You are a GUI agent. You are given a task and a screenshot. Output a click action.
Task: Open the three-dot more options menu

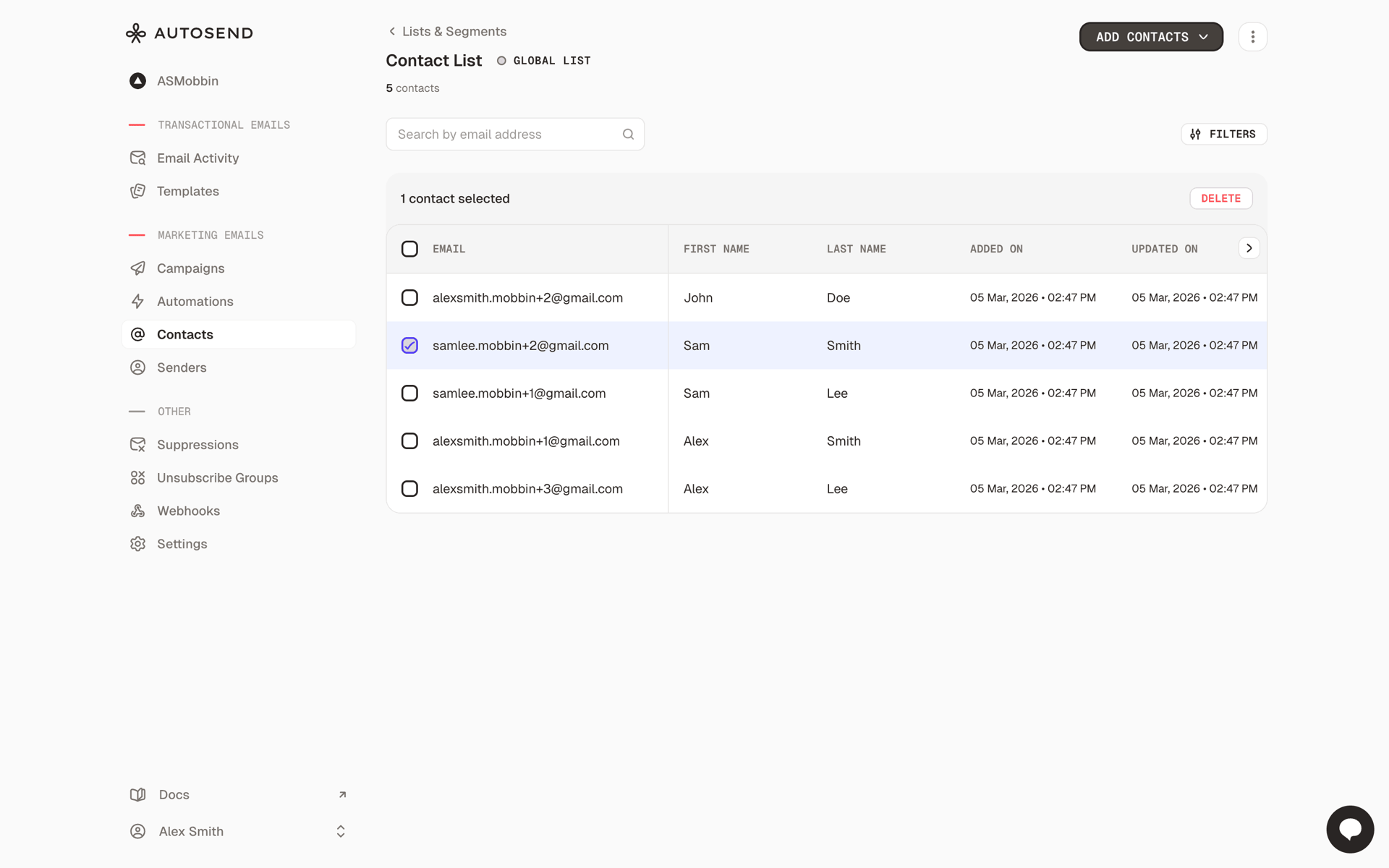click(1253, 37)
